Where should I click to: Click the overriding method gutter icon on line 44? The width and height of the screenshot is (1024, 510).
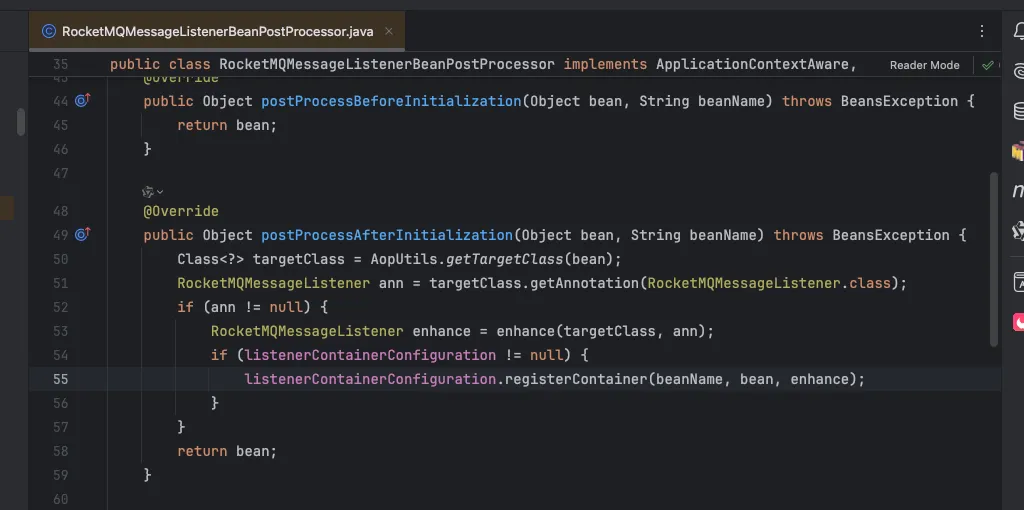coord(82,101)
